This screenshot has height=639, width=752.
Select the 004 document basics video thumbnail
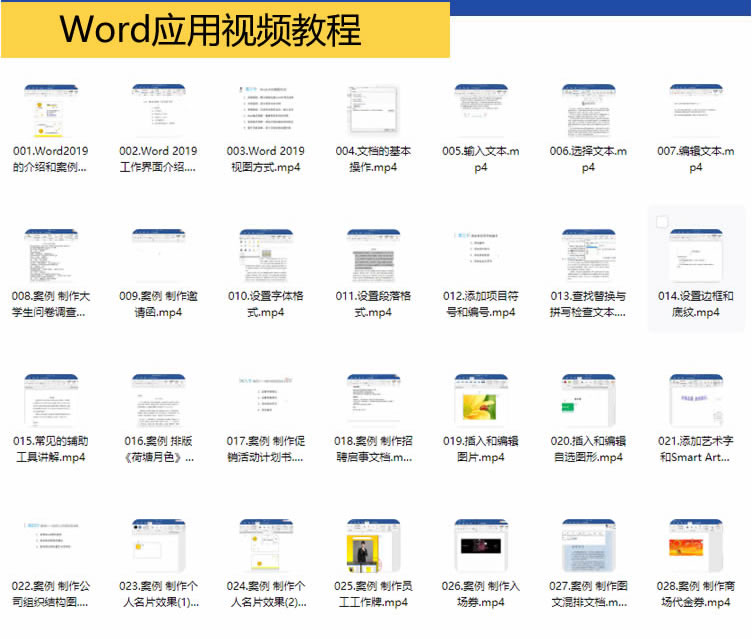373,111
